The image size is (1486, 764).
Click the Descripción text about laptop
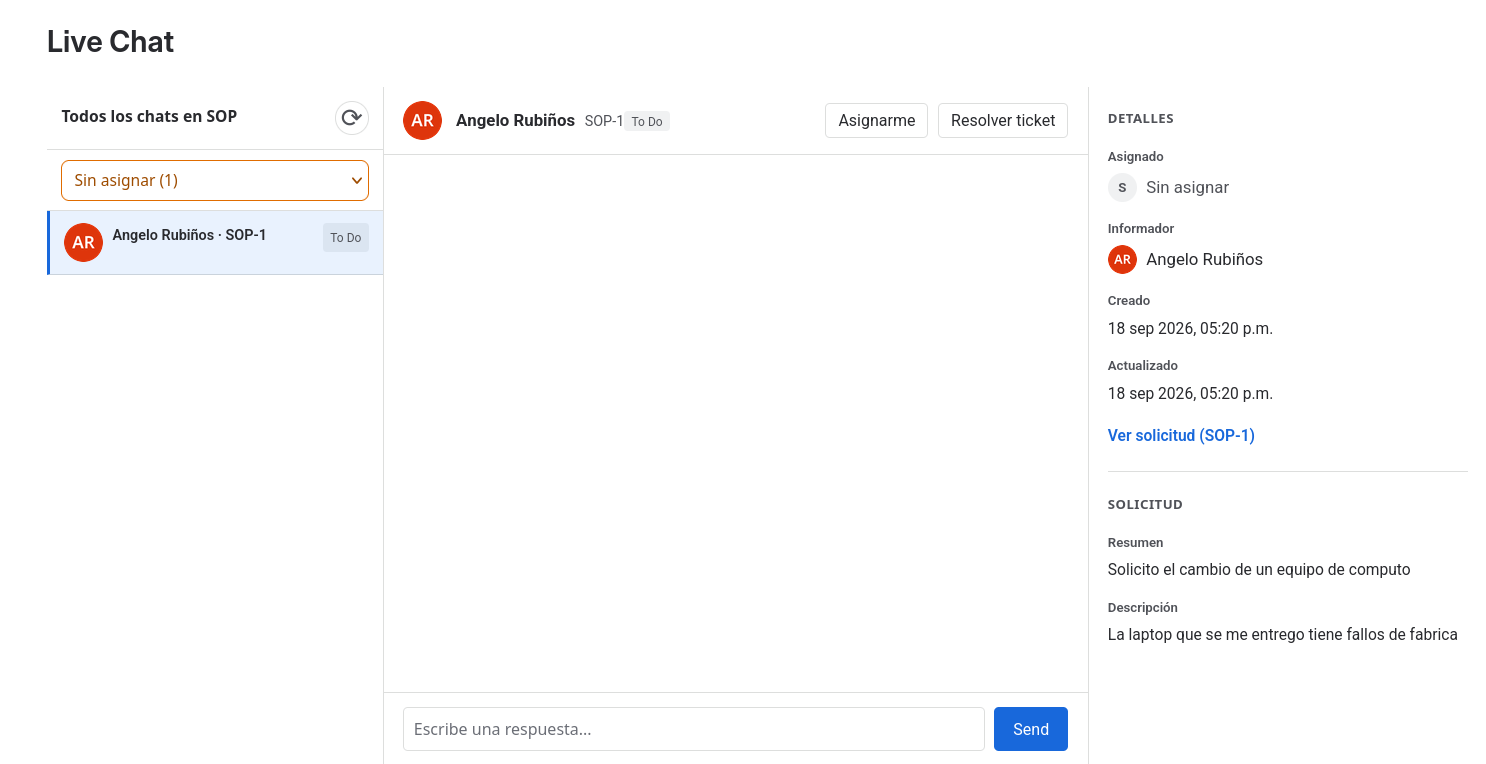pyautogui.click(x=1282, y=634)
